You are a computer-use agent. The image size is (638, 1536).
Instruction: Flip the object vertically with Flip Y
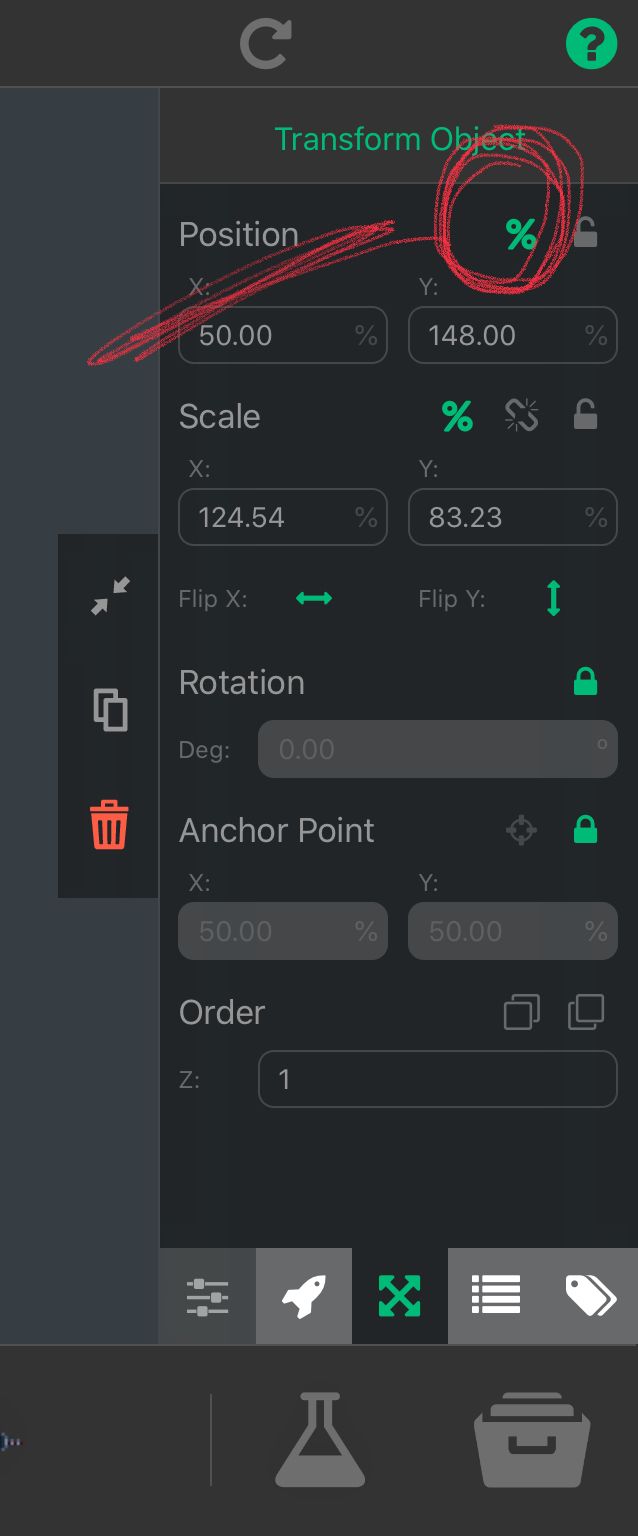click(x=553, y=599)
